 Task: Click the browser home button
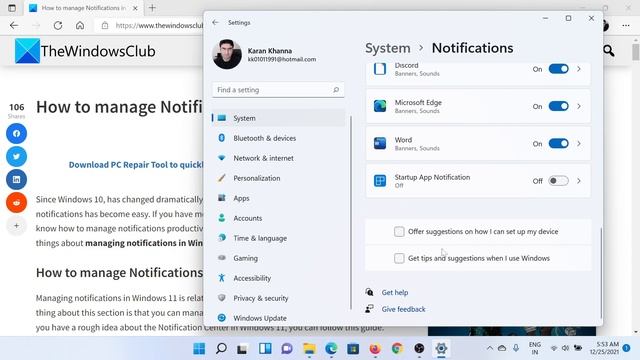80,25
